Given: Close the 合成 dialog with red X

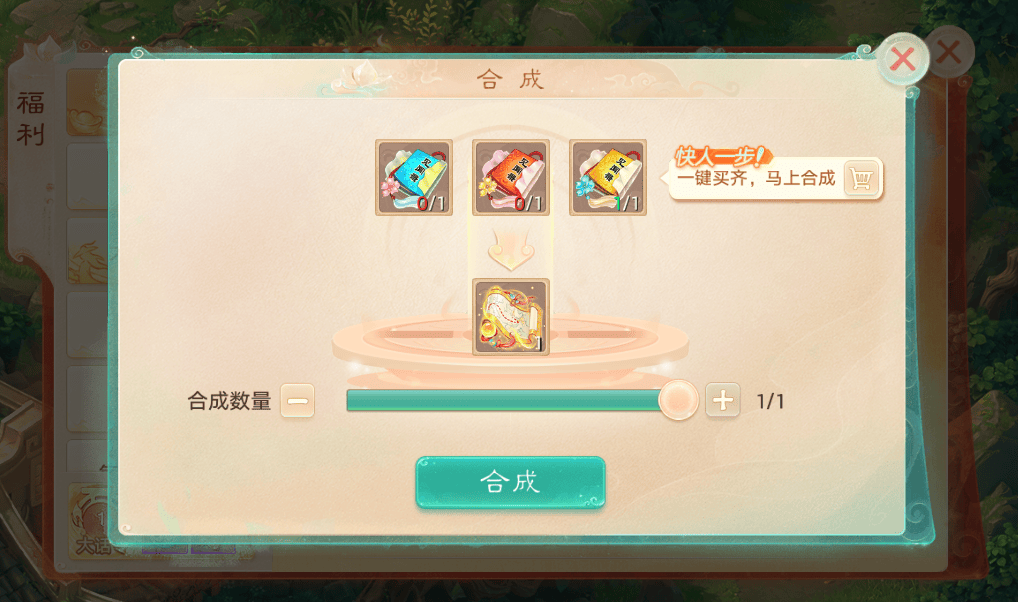Looking at the screenshot, I should [x=902, y=59].
